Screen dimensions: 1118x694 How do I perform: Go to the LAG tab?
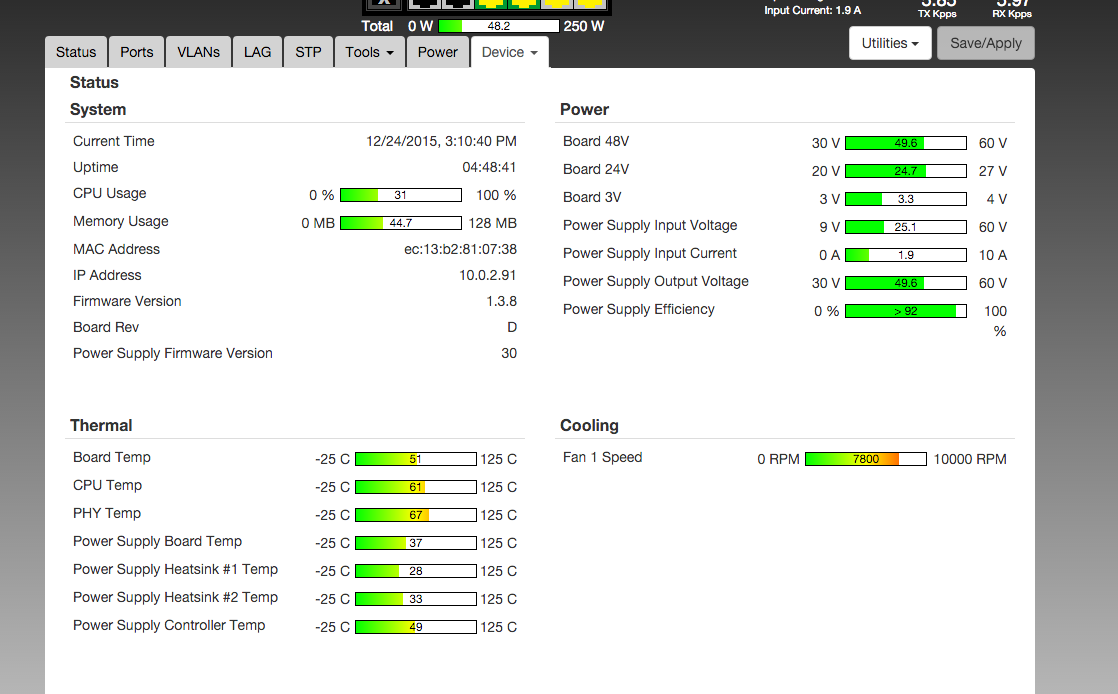click(257, 52)
